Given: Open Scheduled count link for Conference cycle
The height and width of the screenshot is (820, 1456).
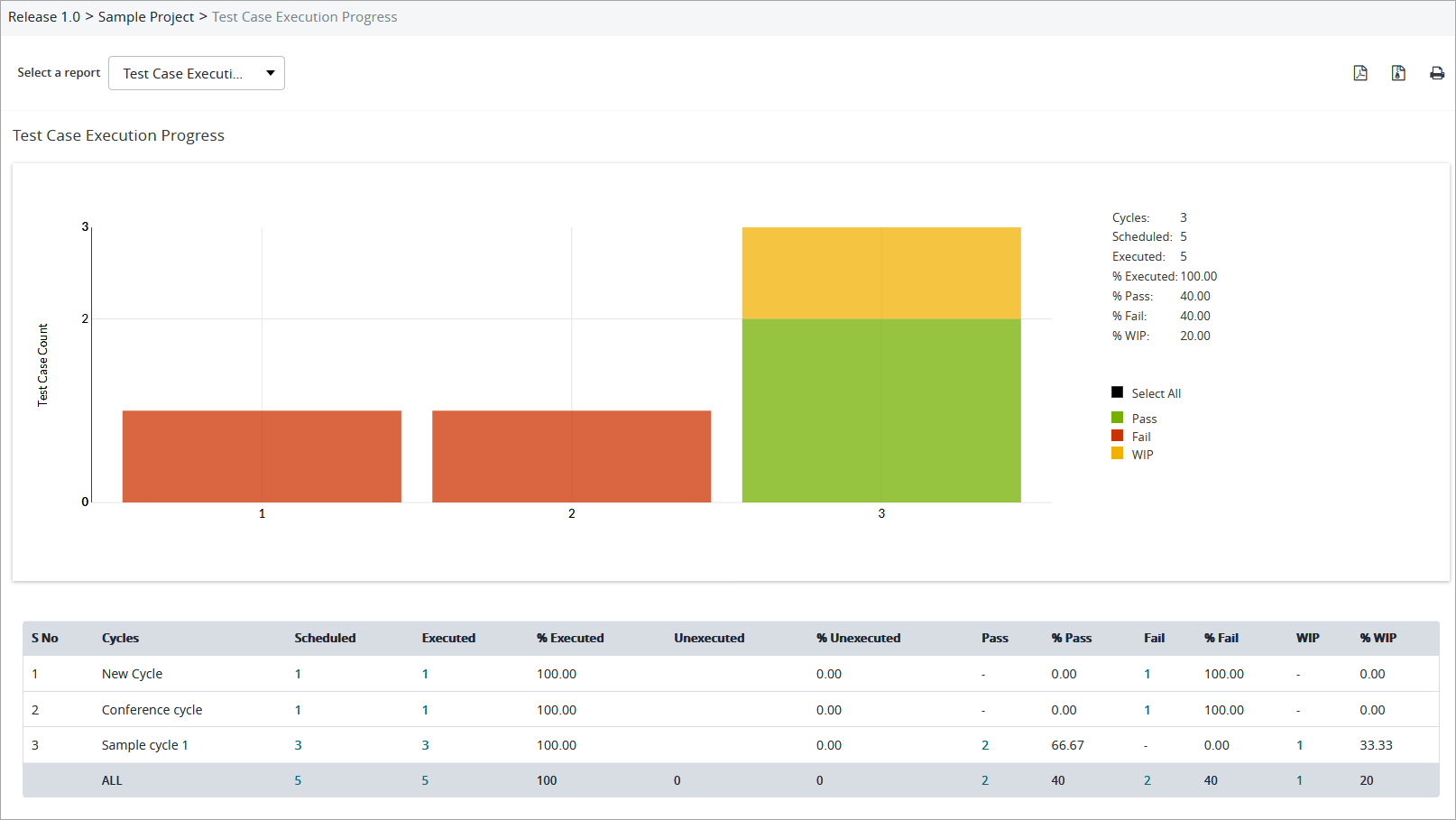Looking at the screenshot, I should click(x=298, y=710).
